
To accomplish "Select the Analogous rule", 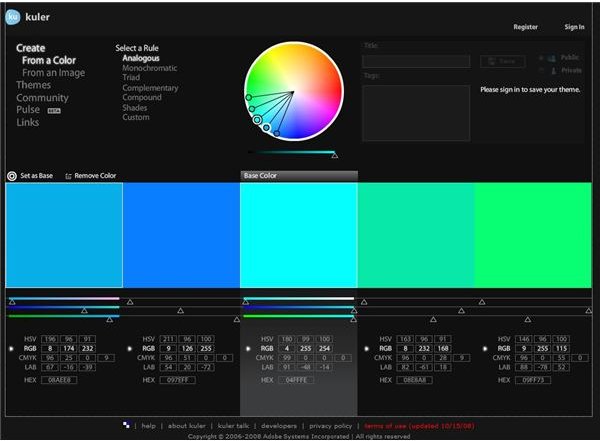I will click(141, 59).
